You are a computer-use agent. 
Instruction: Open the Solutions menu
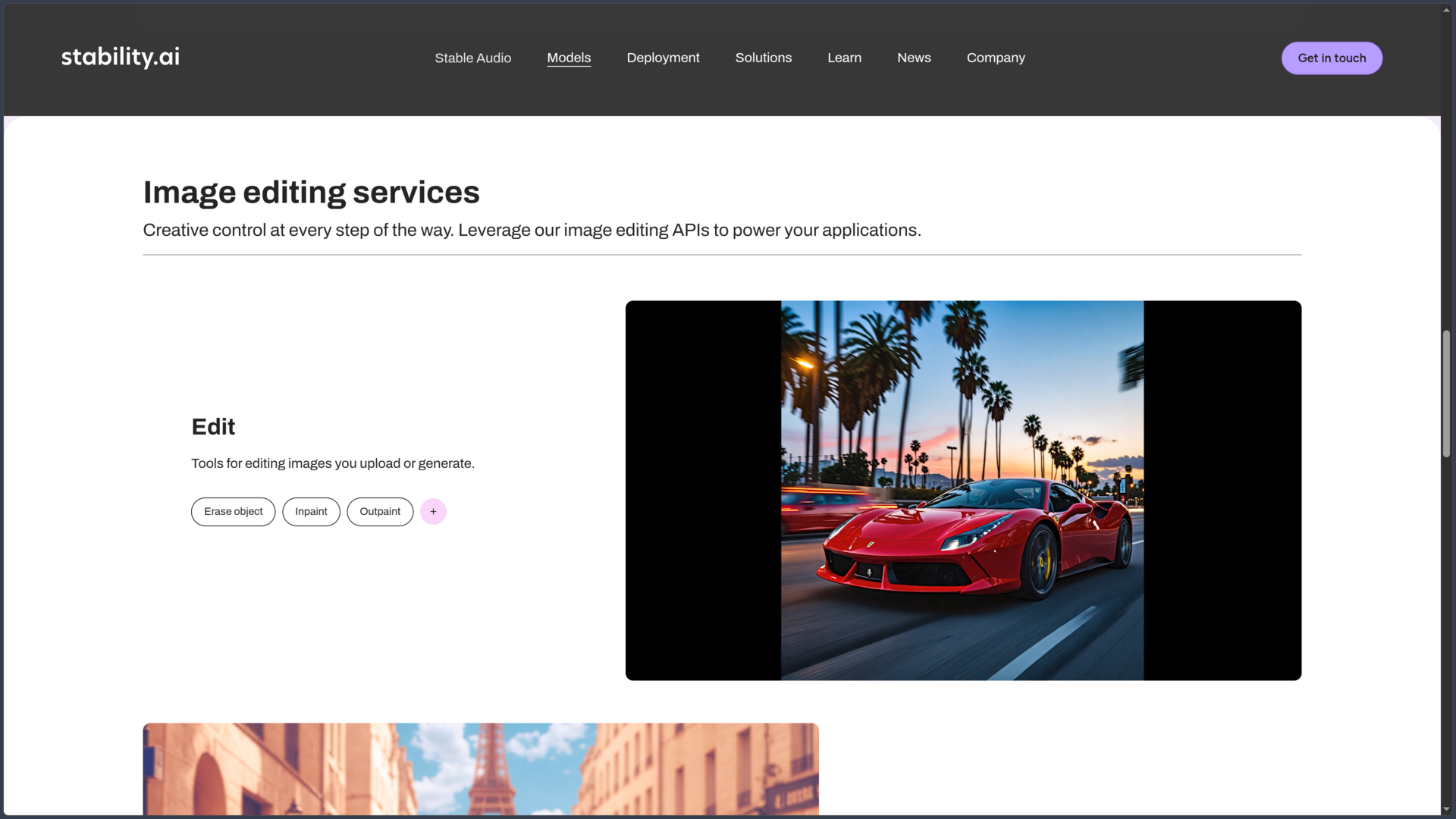click(x=764, y=58)
